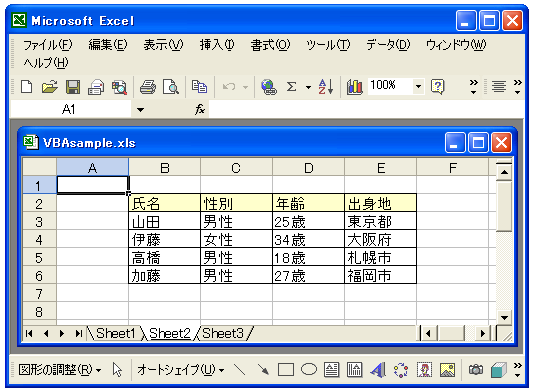The height and width of the screenshot is (392, 533).
Task: Insert a horizontal Text Box
Action: coord(331,370)
